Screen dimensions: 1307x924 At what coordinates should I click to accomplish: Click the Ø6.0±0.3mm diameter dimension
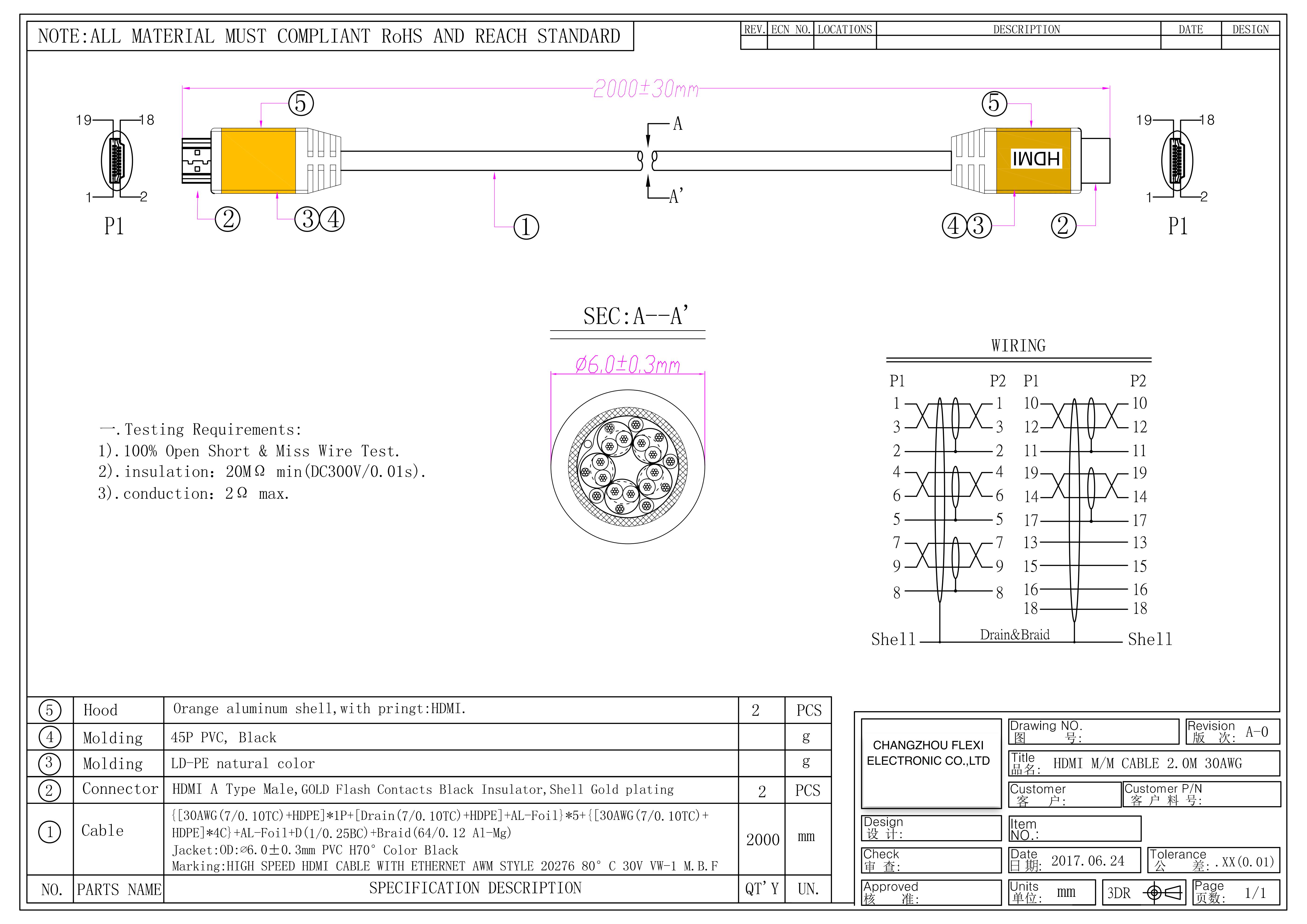(x=627, y=364)
